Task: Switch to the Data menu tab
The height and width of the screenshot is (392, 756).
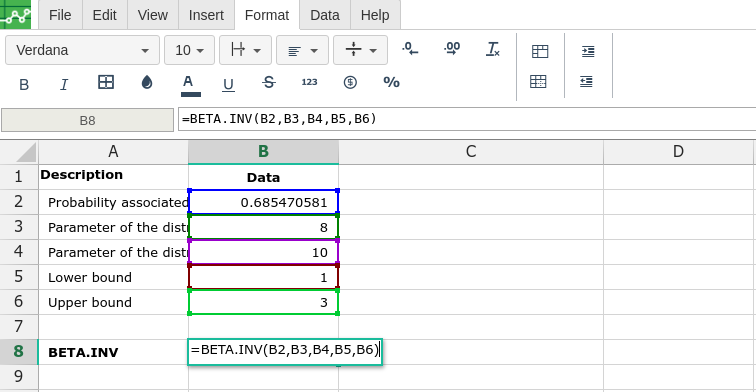Action: [324, 15]
